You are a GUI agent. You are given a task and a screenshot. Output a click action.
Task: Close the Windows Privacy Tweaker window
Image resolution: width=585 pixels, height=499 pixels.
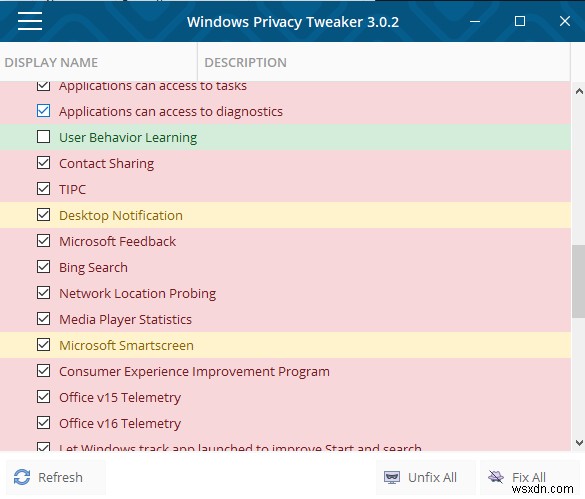[x=565, y=21]
